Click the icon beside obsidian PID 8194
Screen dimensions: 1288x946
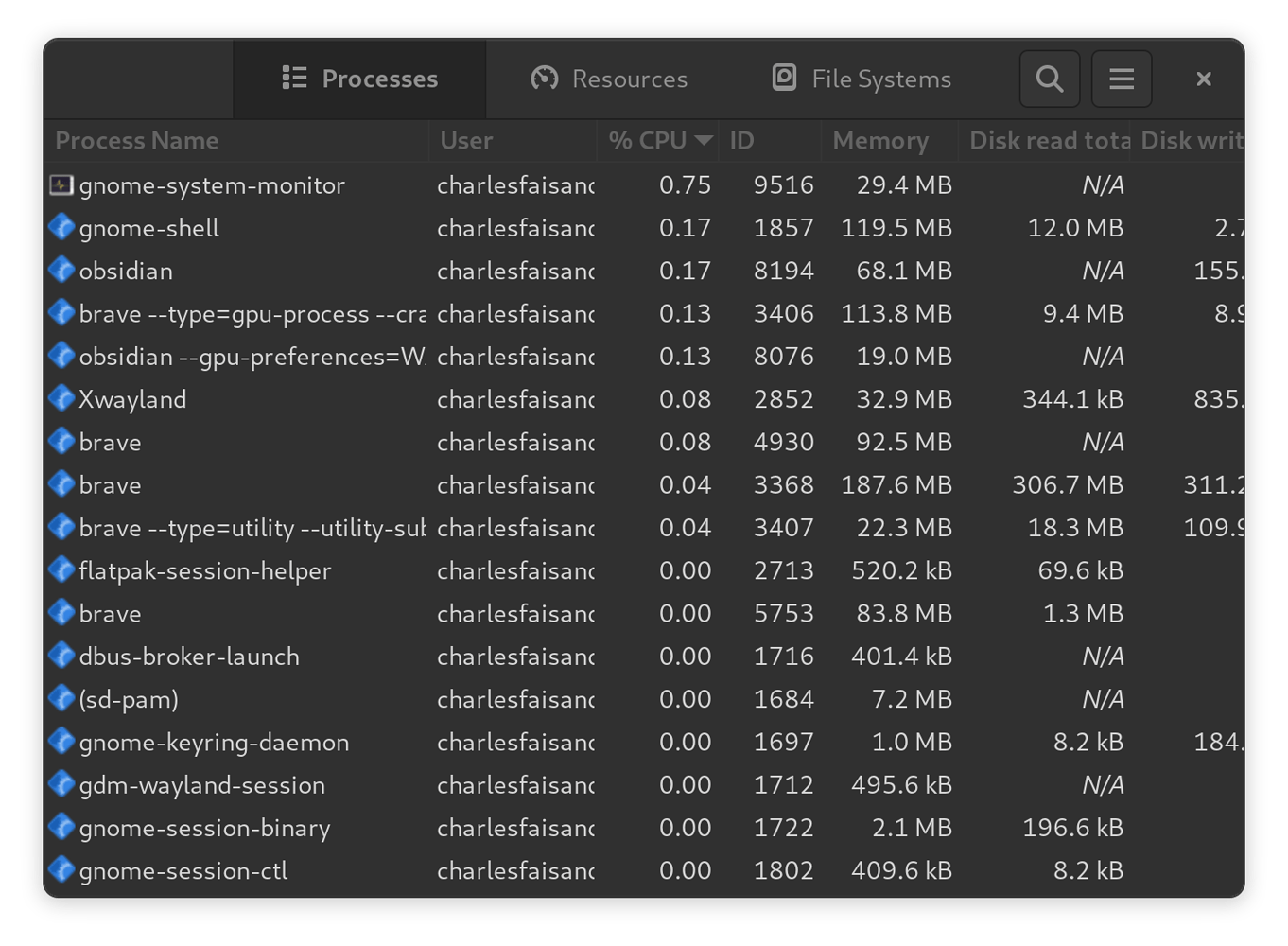point(61,270)
